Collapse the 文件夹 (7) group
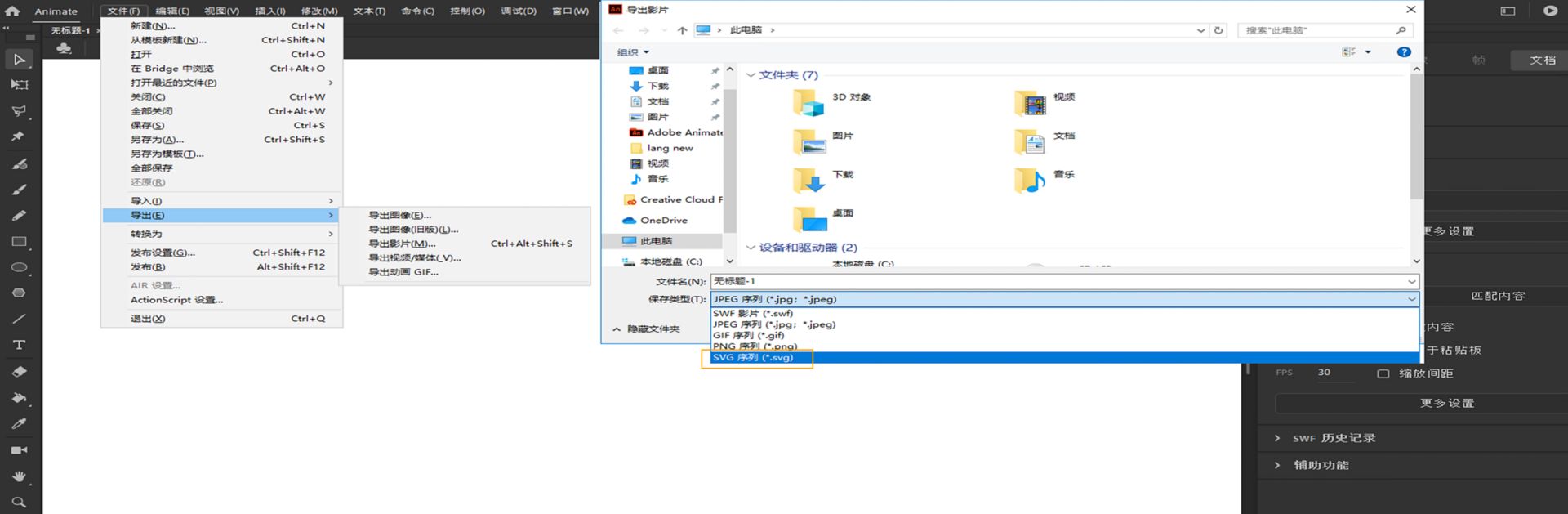 click(751, 75)
